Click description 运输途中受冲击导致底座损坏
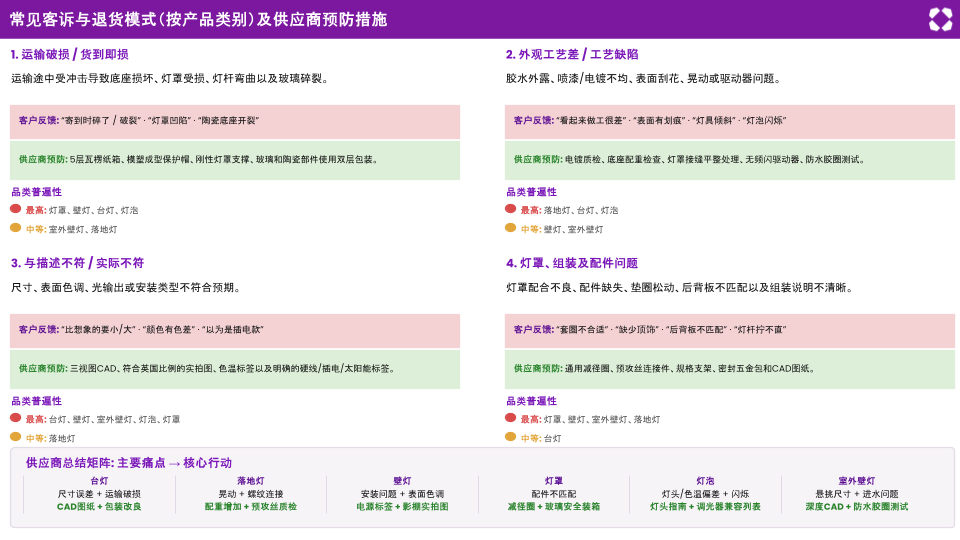This screenshot has width=960, height=540. [170, 78]
